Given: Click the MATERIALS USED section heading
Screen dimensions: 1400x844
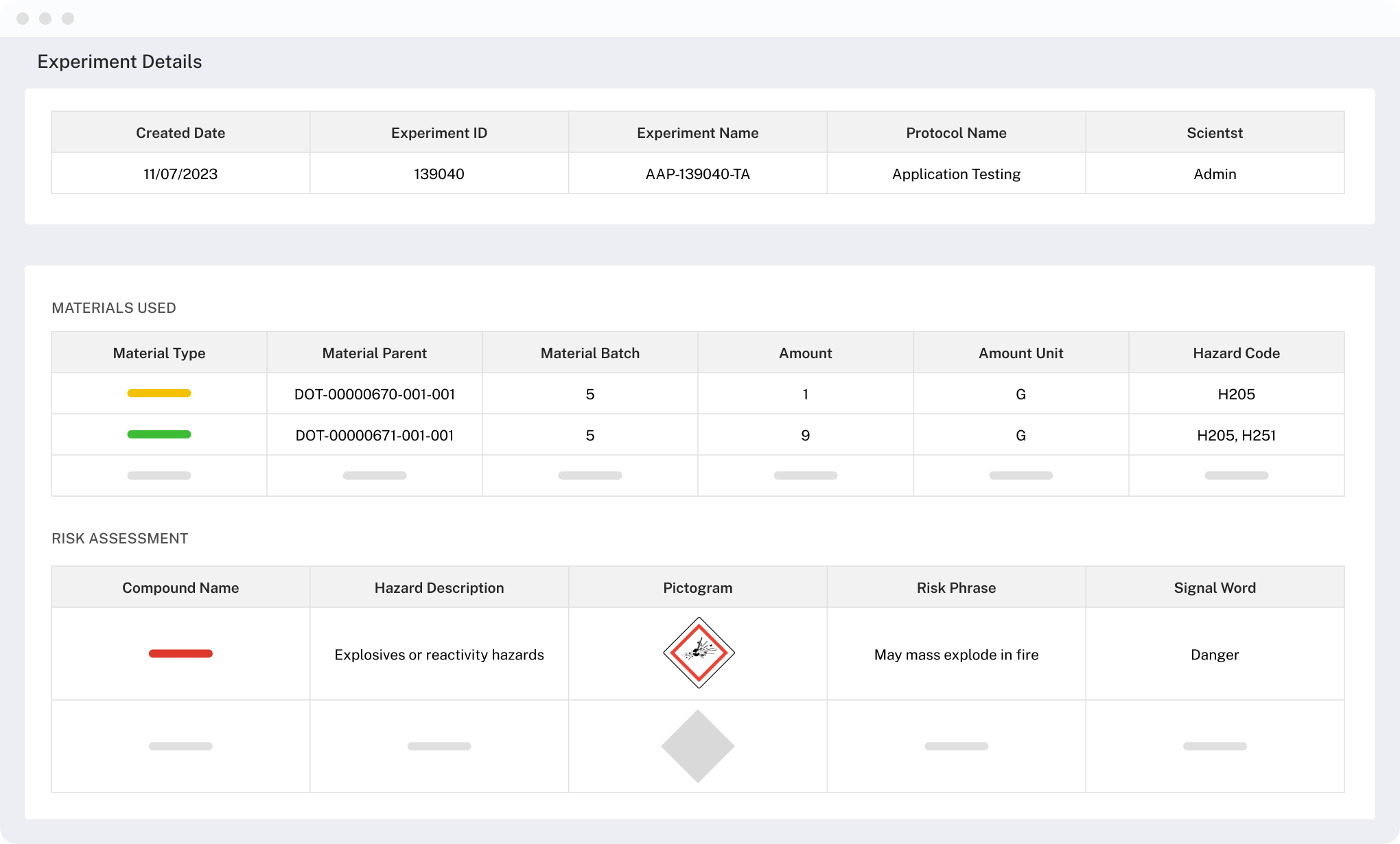Looking at the screenshot, I should [x=114, y=307].
